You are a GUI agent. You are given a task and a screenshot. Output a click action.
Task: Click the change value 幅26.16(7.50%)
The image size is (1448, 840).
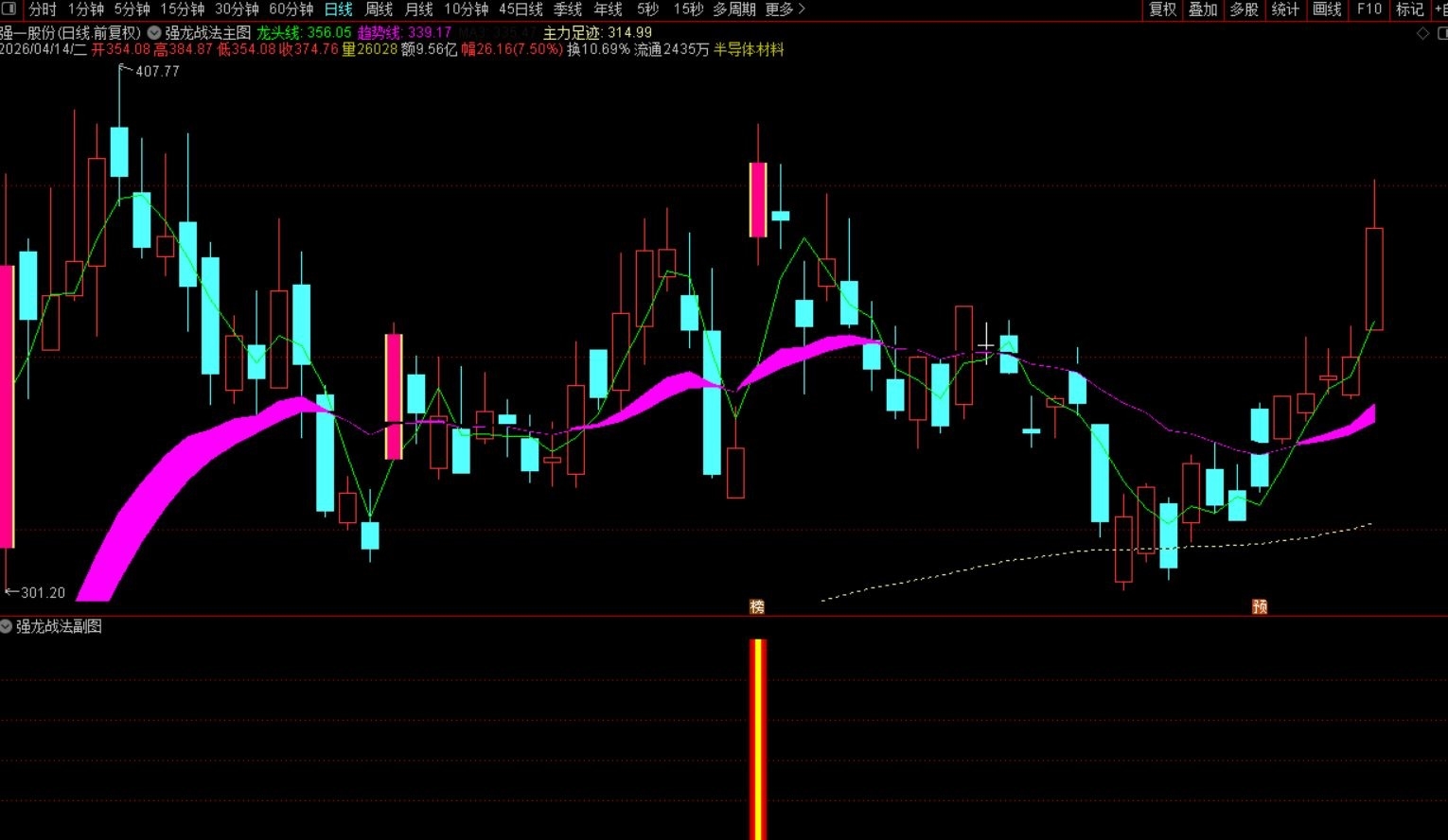tap(512, 49)
